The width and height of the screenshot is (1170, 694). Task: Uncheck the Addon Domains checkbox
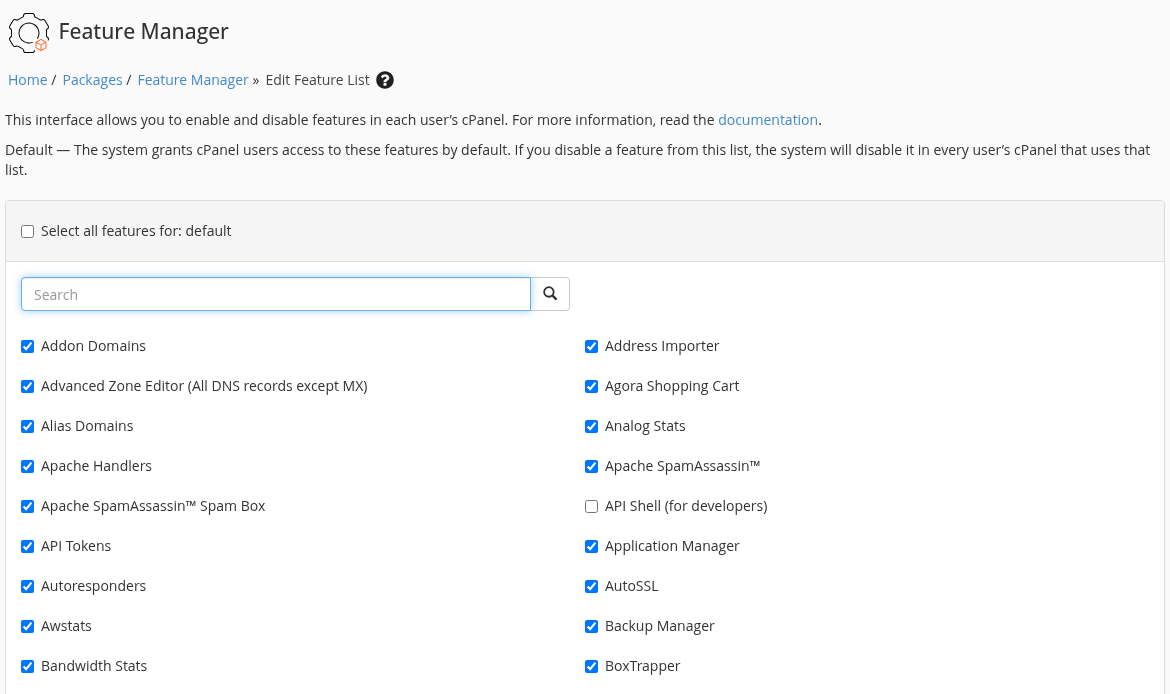point(28,346)
